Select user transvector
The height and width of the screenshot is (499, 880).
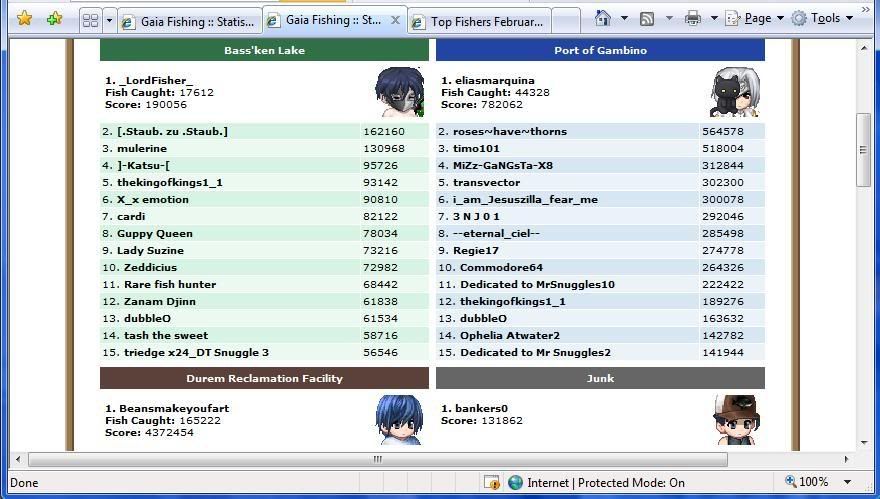486,182
